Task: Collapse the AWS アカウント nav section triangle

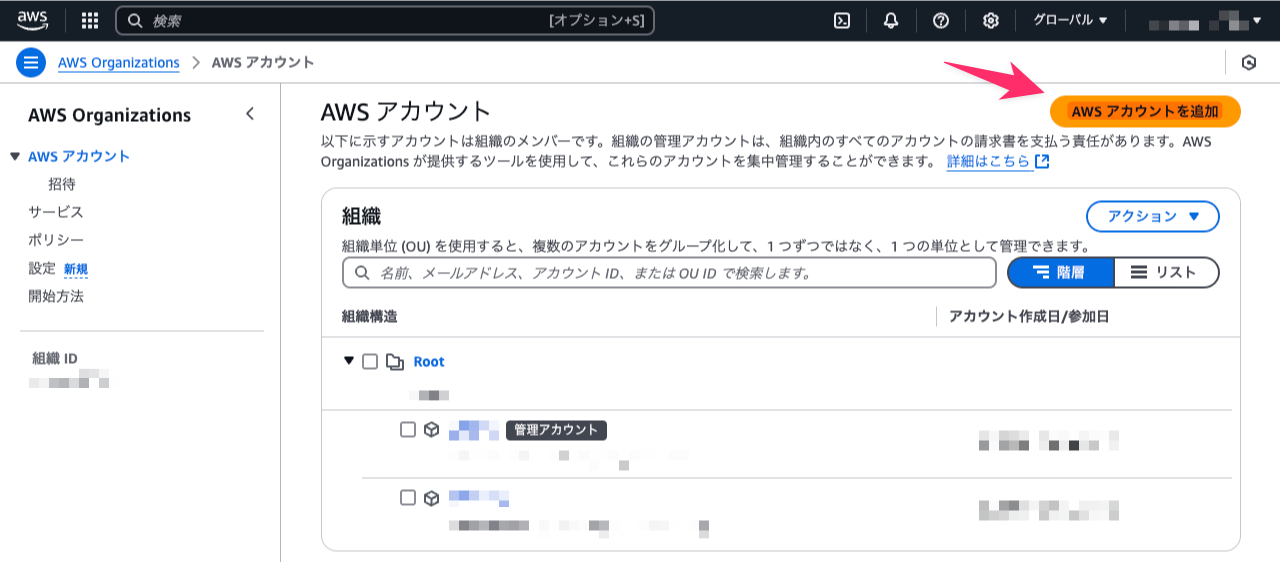Action: pyautogui.click(x=14, y=157)
